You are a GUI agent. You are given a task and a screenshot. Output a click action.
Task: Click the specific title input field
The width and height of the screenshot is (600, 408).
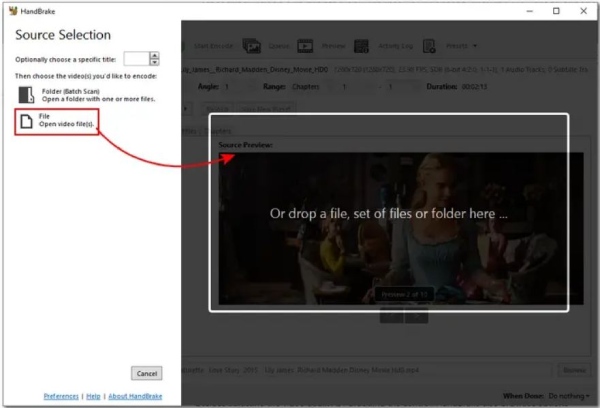pos(135,60)
